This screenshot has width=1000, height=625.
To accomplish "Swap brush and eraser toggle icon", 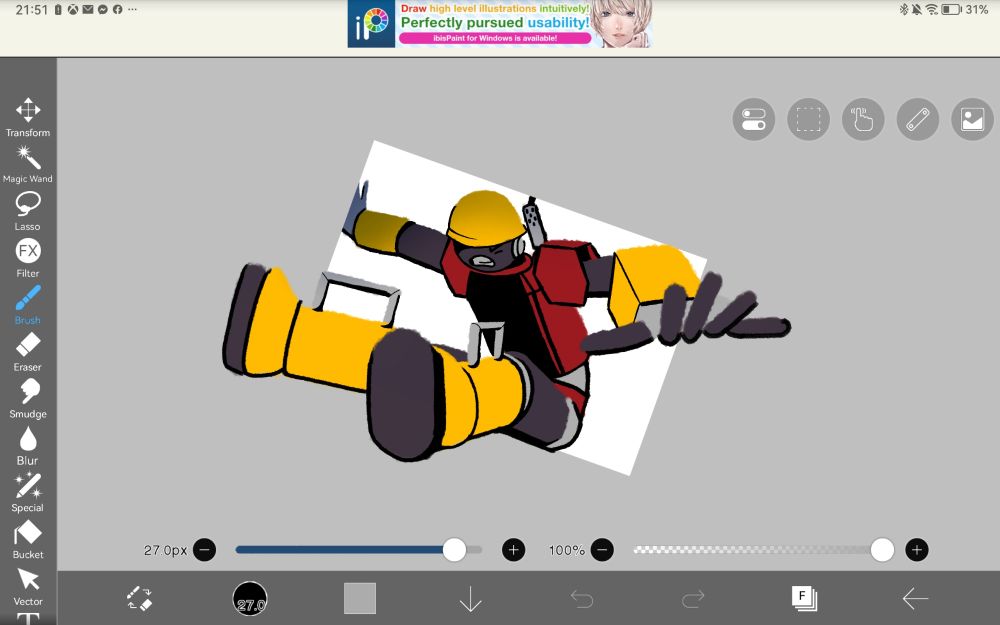I will tap(139, 599).
